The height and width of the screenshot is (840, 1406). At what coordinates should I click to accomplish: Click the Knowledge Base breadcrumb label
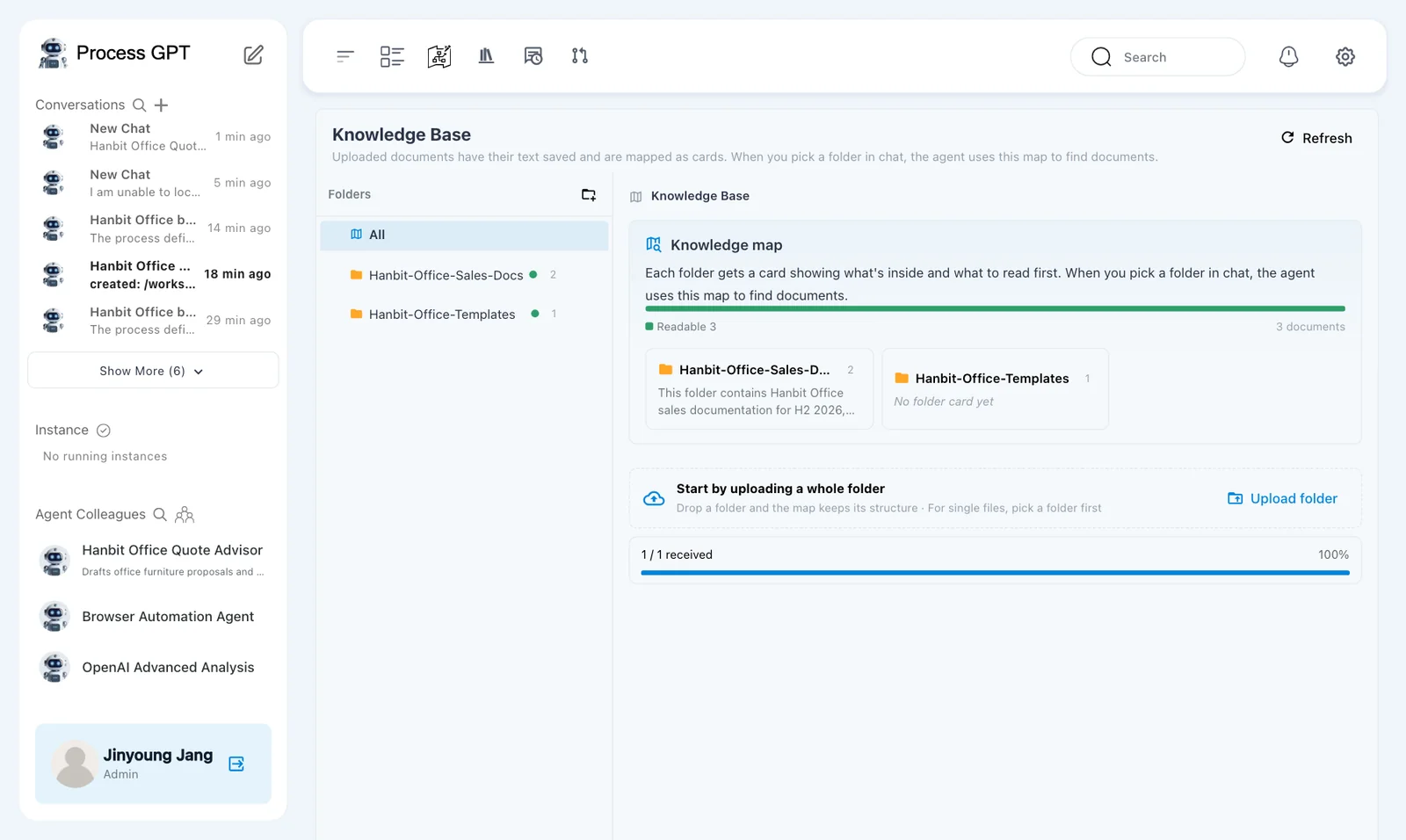click(699, 196)
